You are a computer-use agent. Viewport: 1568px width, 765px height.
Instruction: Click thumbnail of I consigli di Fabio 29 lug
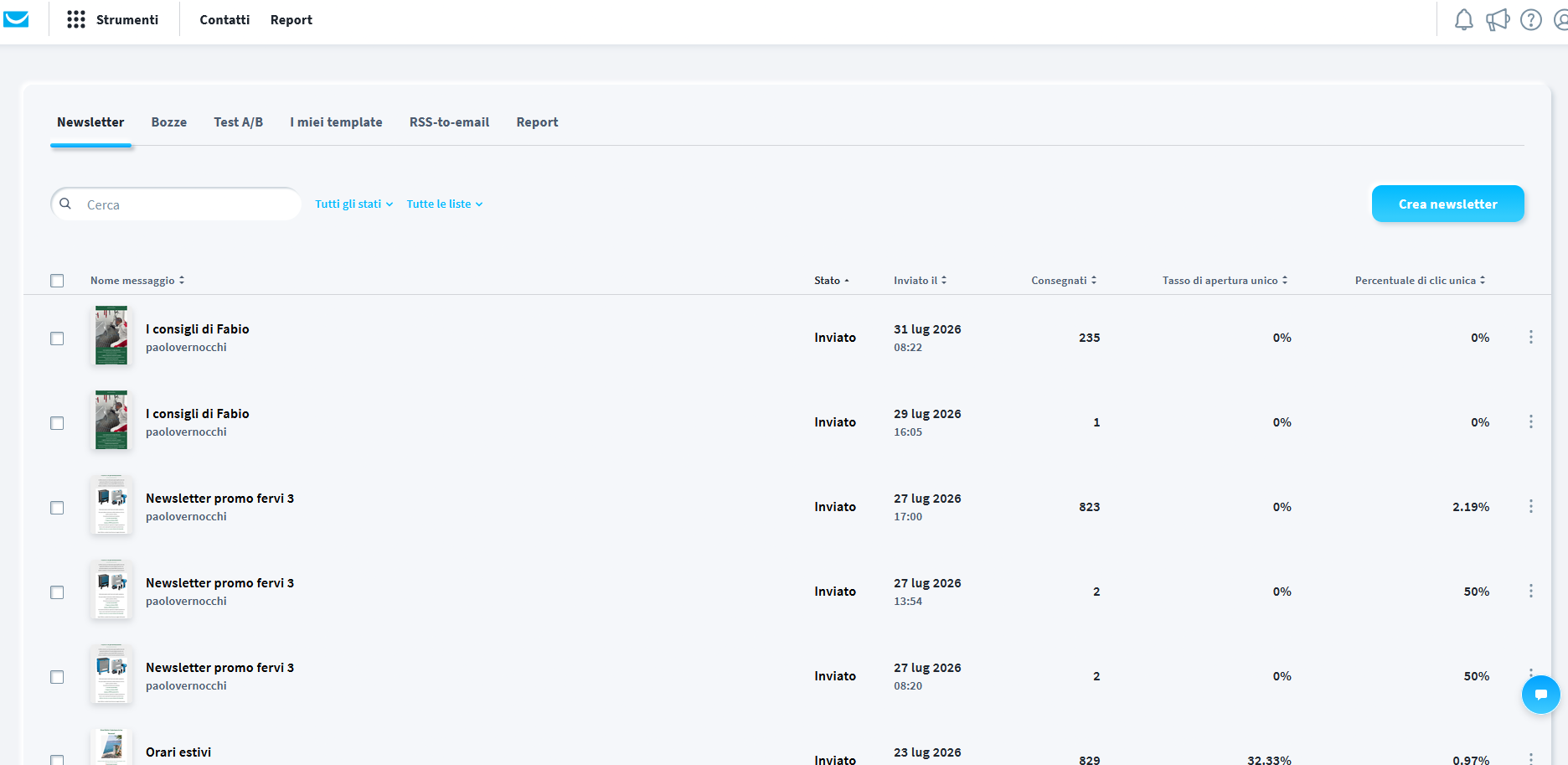pyautogui.click(x=111, y=420)
